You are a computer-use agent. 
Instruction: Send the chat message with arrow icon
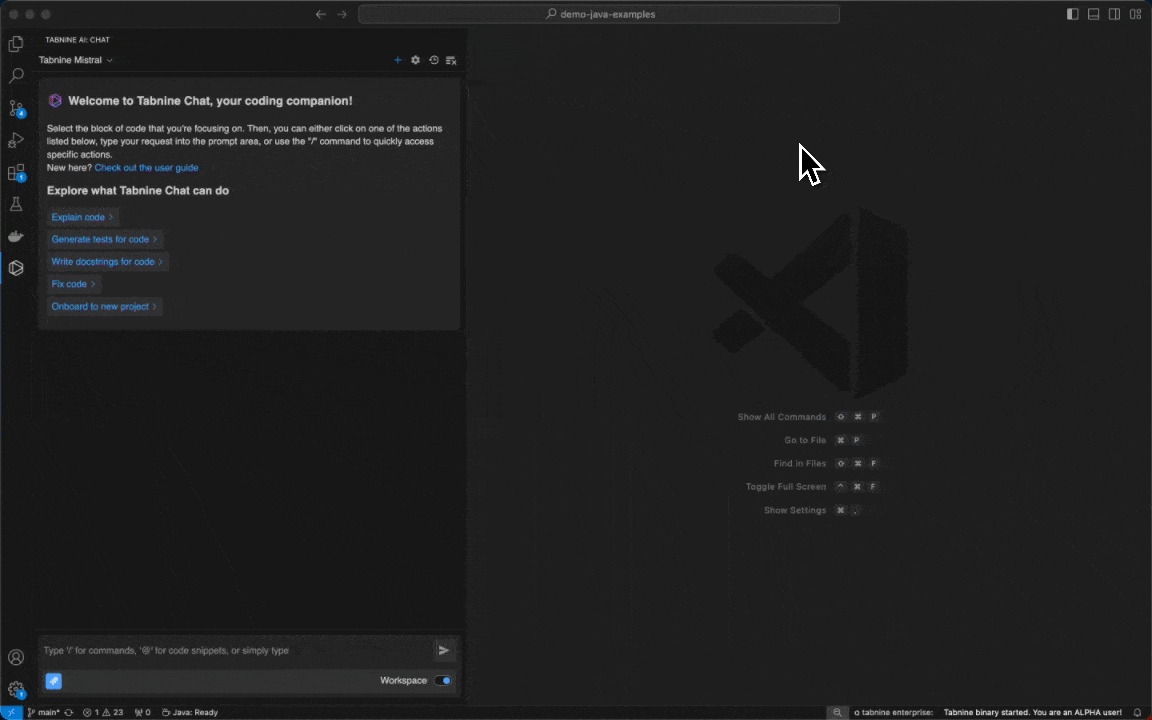(x=444, y=650)
